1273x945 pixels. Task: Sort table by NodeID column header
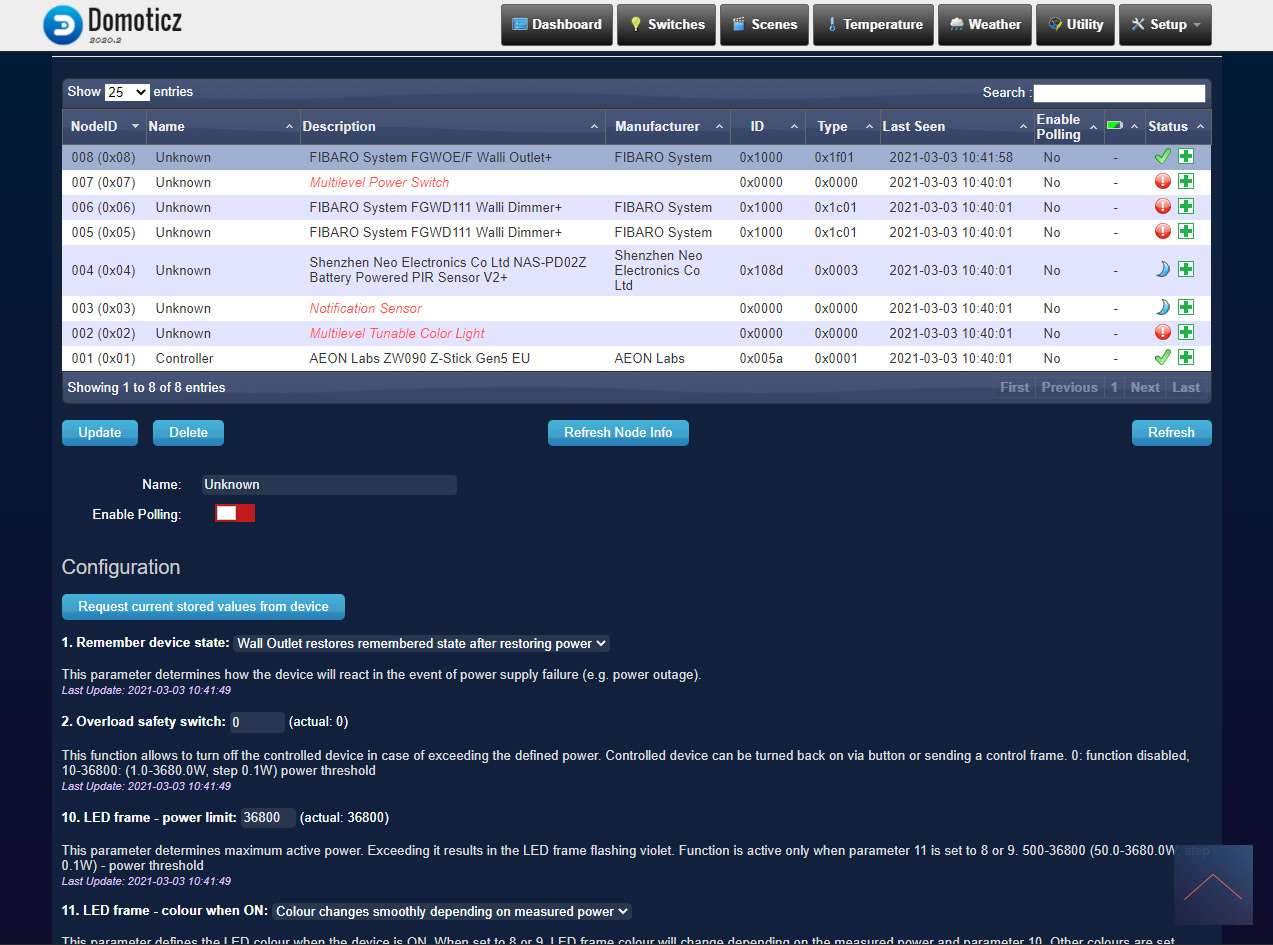click(94, 126)
